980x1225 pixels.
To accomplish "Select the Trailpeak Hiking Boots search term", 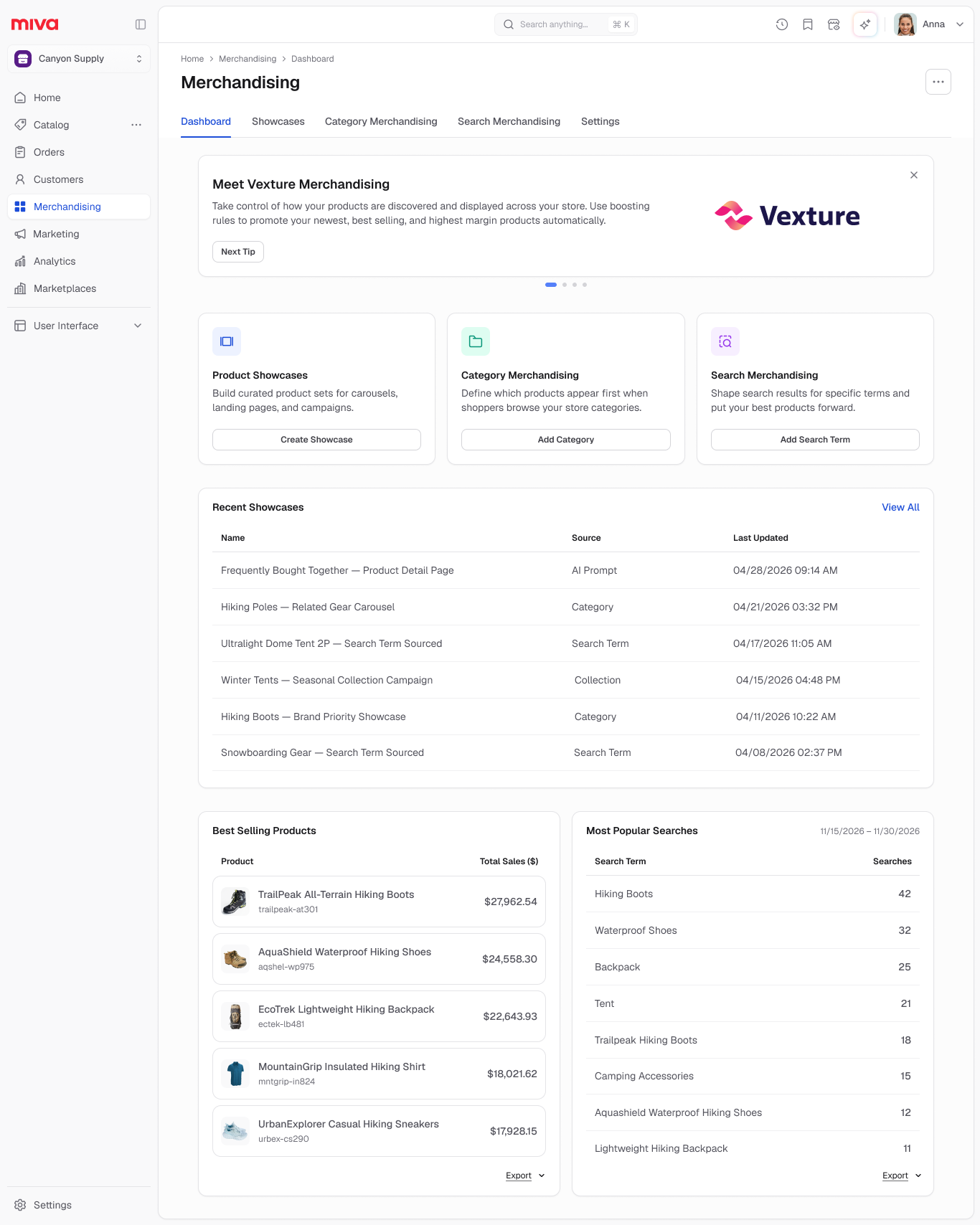I will click(753, 1040).
